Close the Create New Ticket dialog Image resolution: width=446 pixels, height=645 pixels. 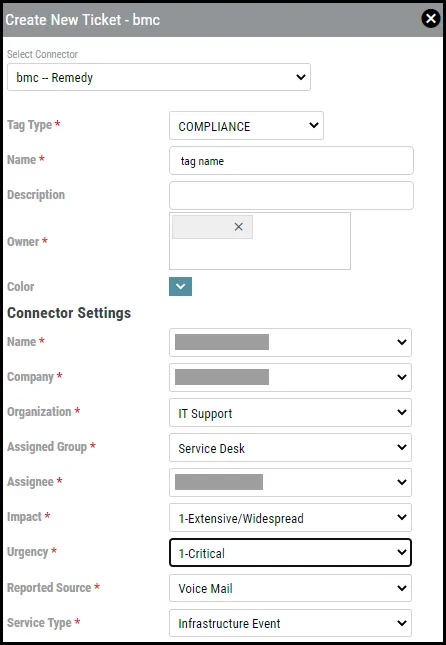click(431, 19)
